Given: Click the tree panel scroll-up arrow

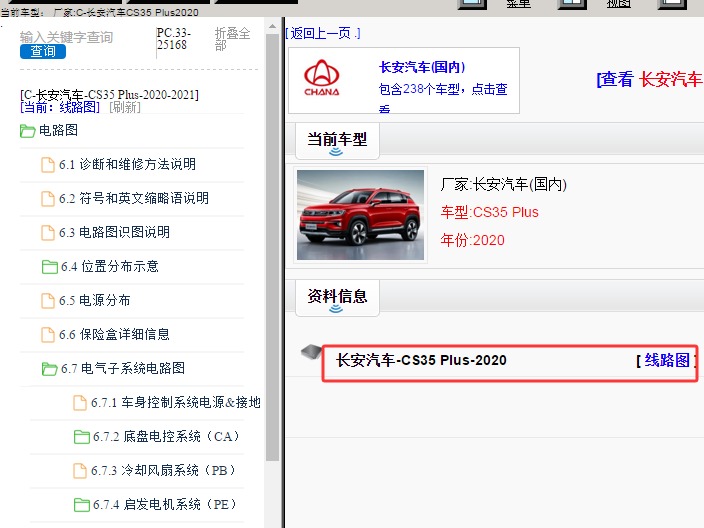Looking at the screenshot, I should 272,26.
